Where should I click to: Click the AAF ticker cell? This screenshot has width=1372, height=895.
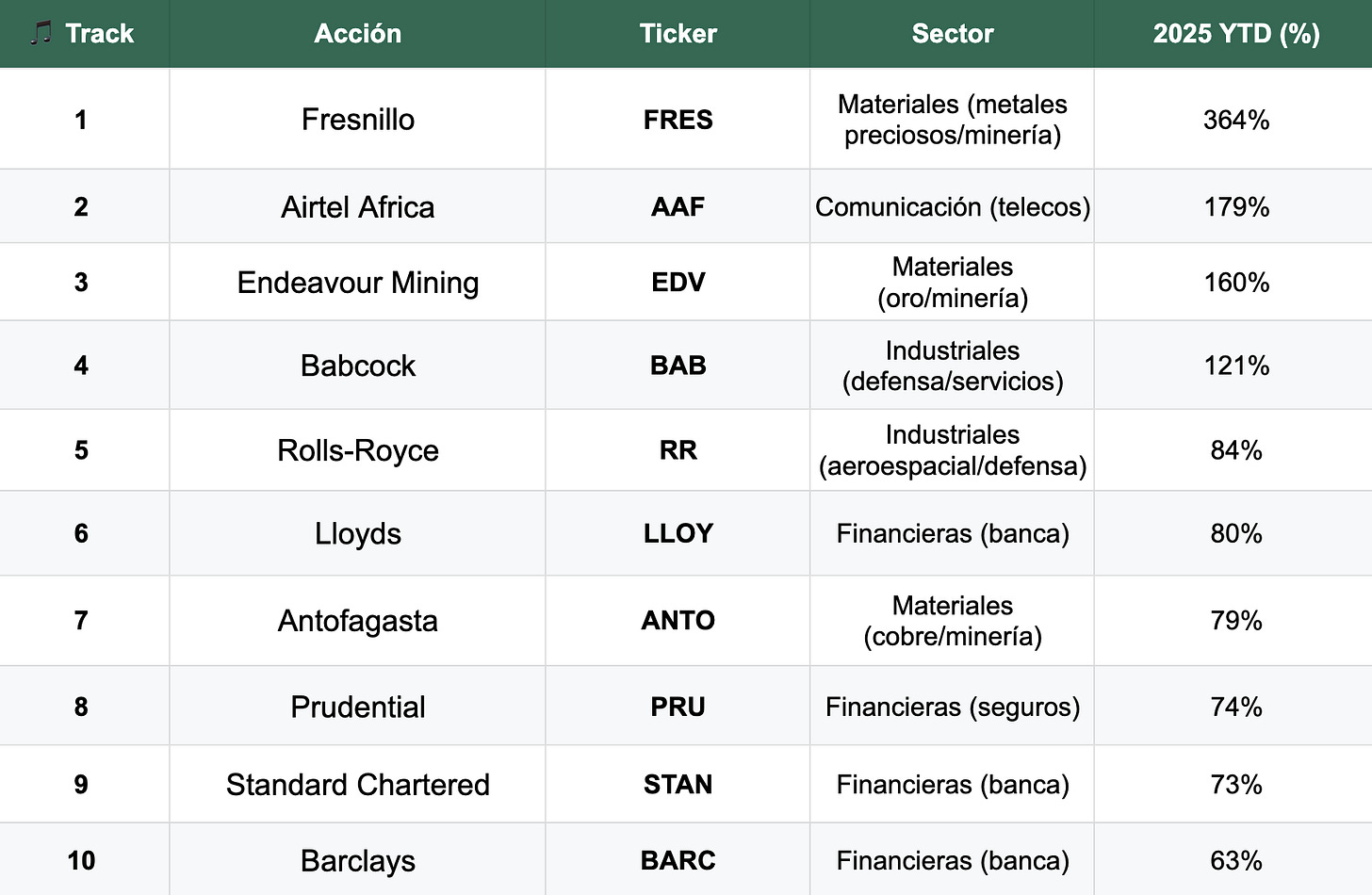(x=678, y=207)
